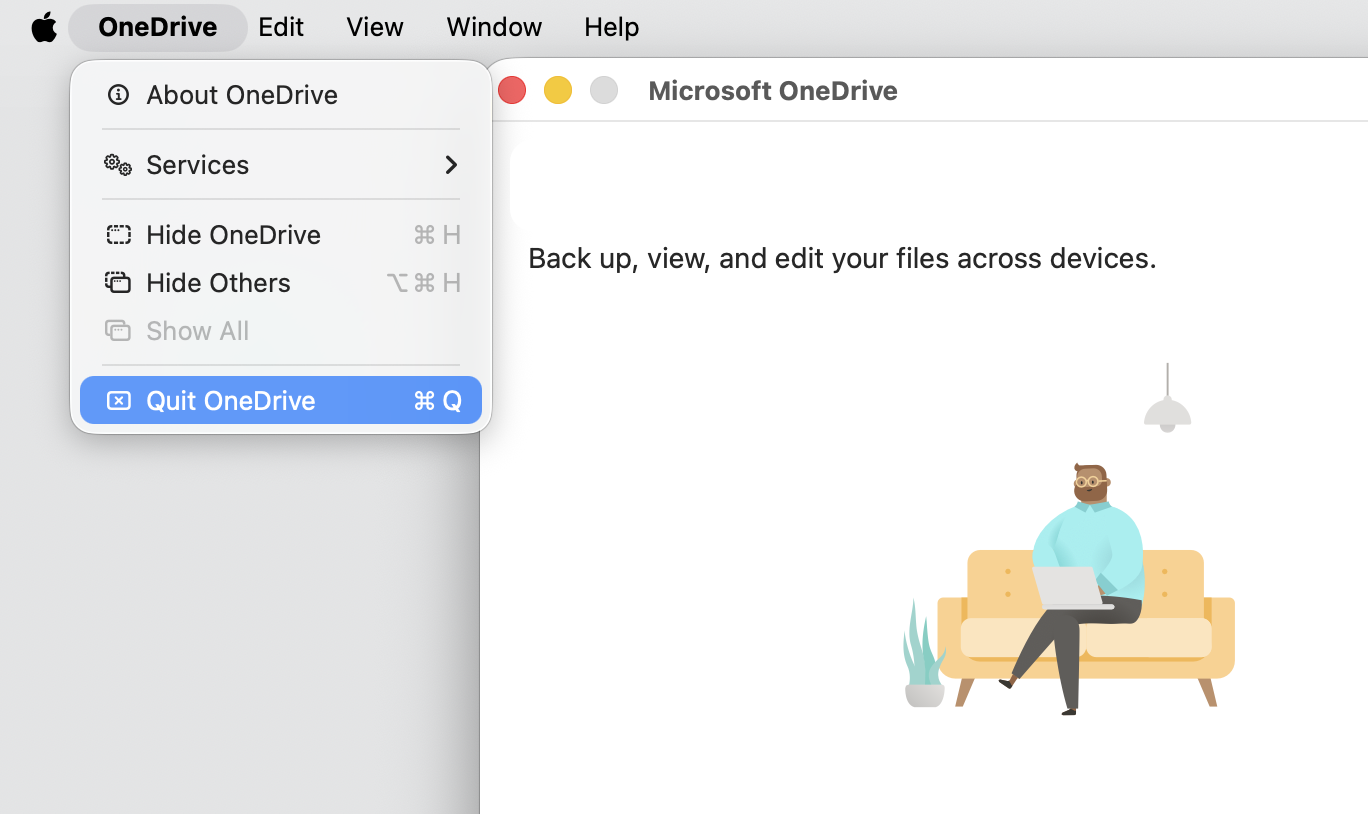Open the View menu
The height and width of the screenshot is (814, 1368).
click(x=375, y=27)
